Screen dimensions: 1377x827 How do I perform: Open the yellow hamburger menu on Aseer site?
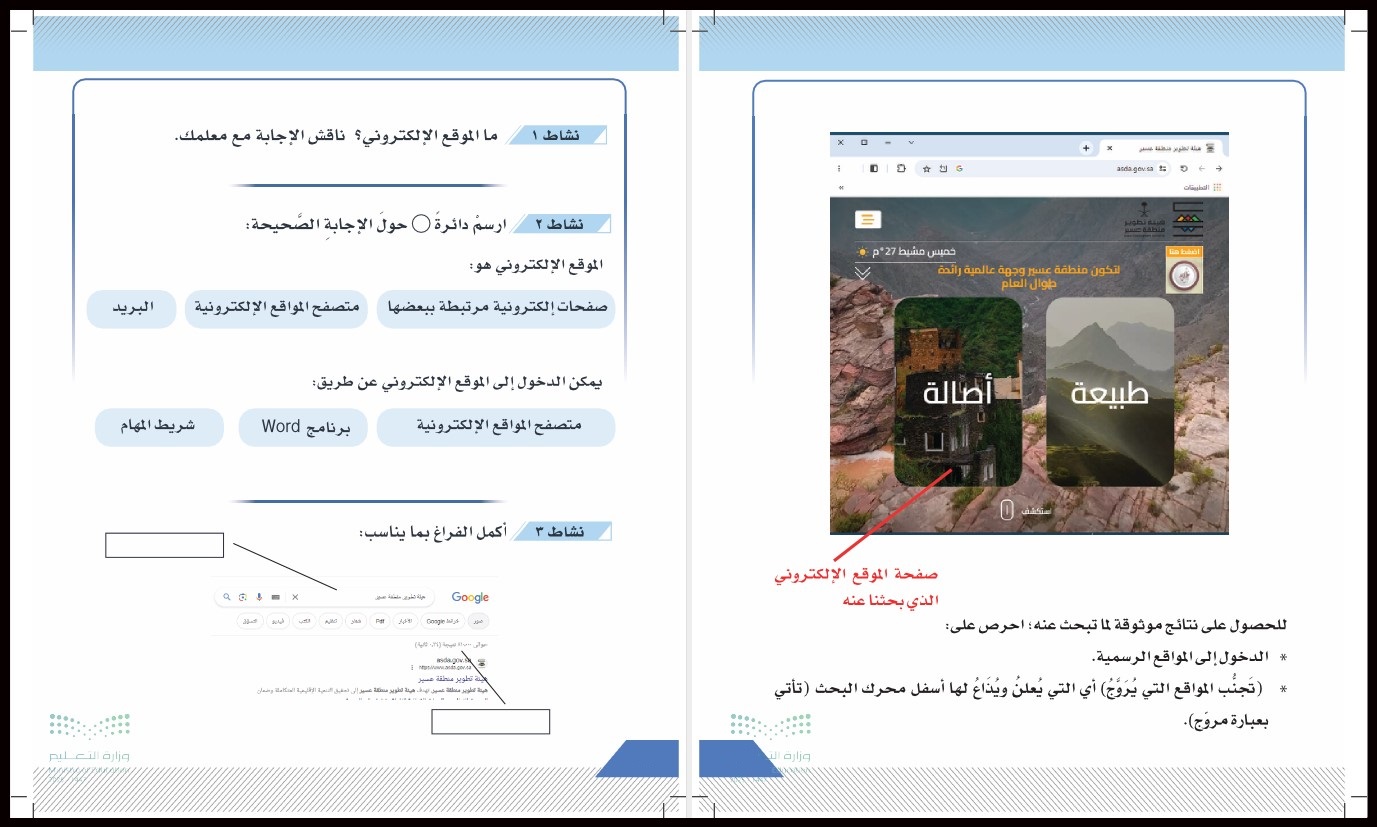pyautogui.click(x=867, y=220)
